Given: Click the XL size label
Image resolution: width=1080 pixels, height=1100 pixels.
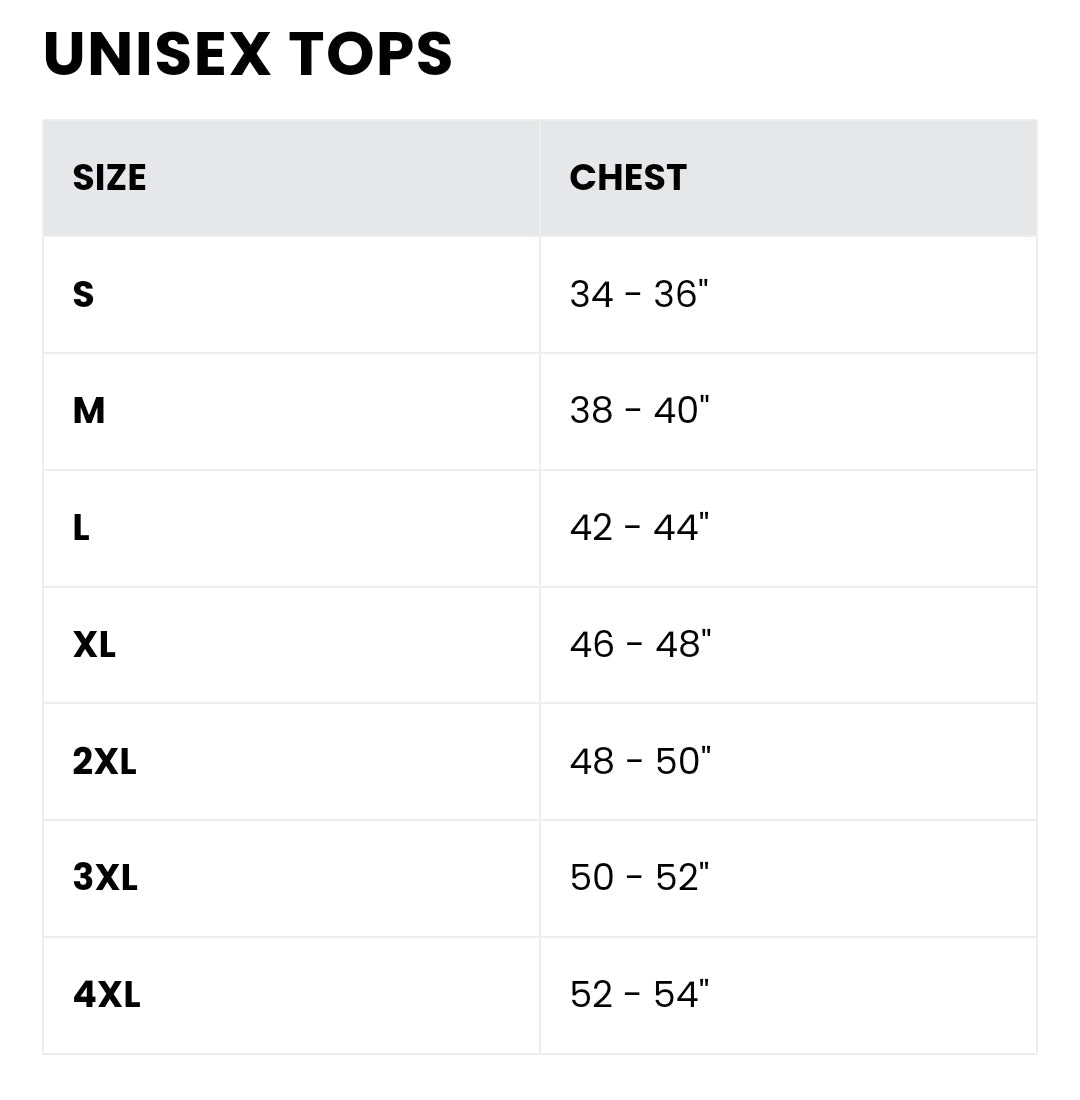Looking at the screenshot, I should [x=94, y=645].
